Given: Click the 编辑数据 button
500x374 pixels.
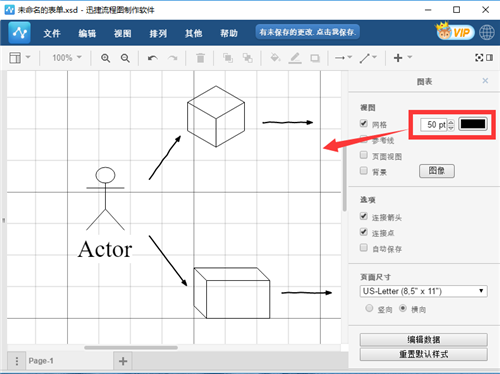Looking at the screenshot, I should (423, 339).
